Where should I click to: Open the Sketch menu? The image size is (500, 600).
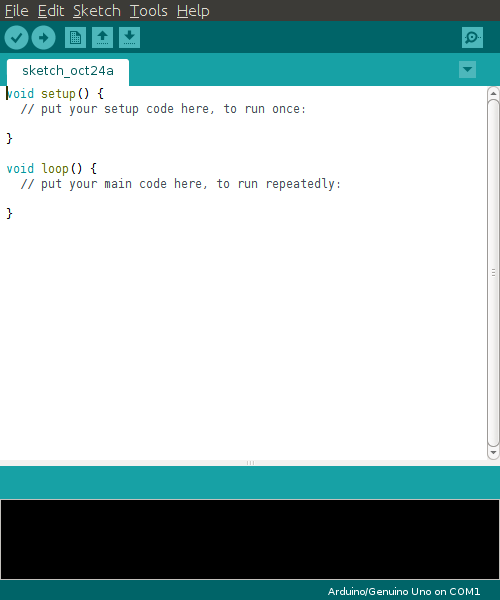click(x=97, y=11)
